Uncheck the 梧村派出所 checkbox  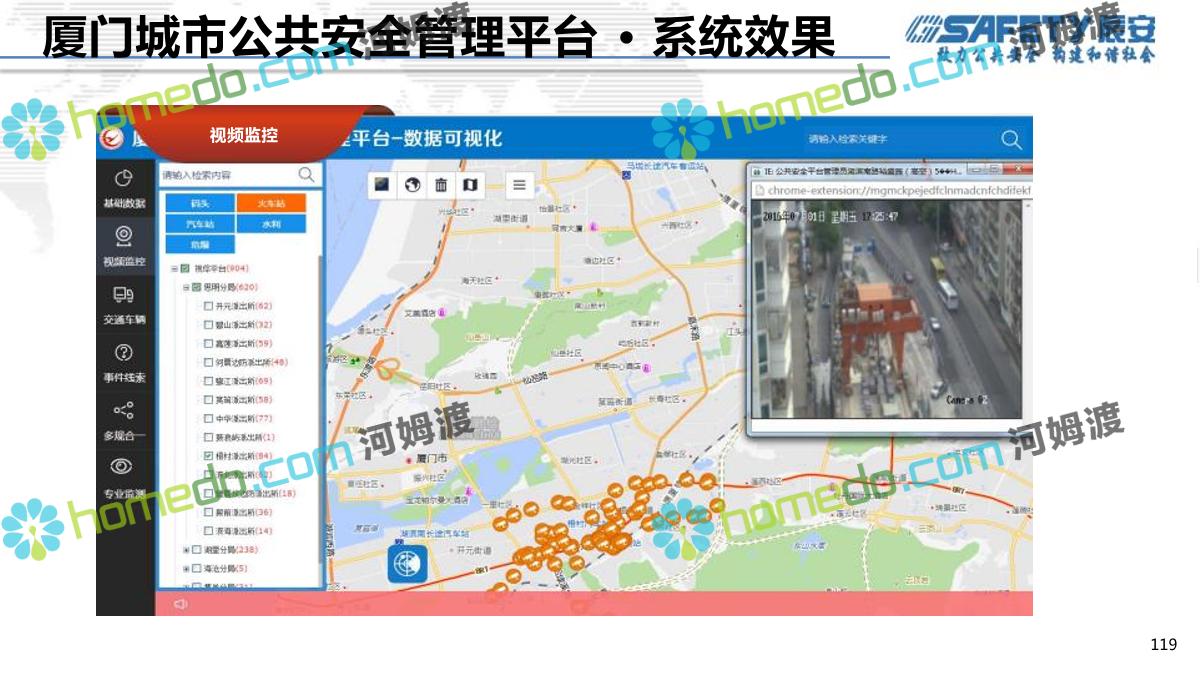208,456
